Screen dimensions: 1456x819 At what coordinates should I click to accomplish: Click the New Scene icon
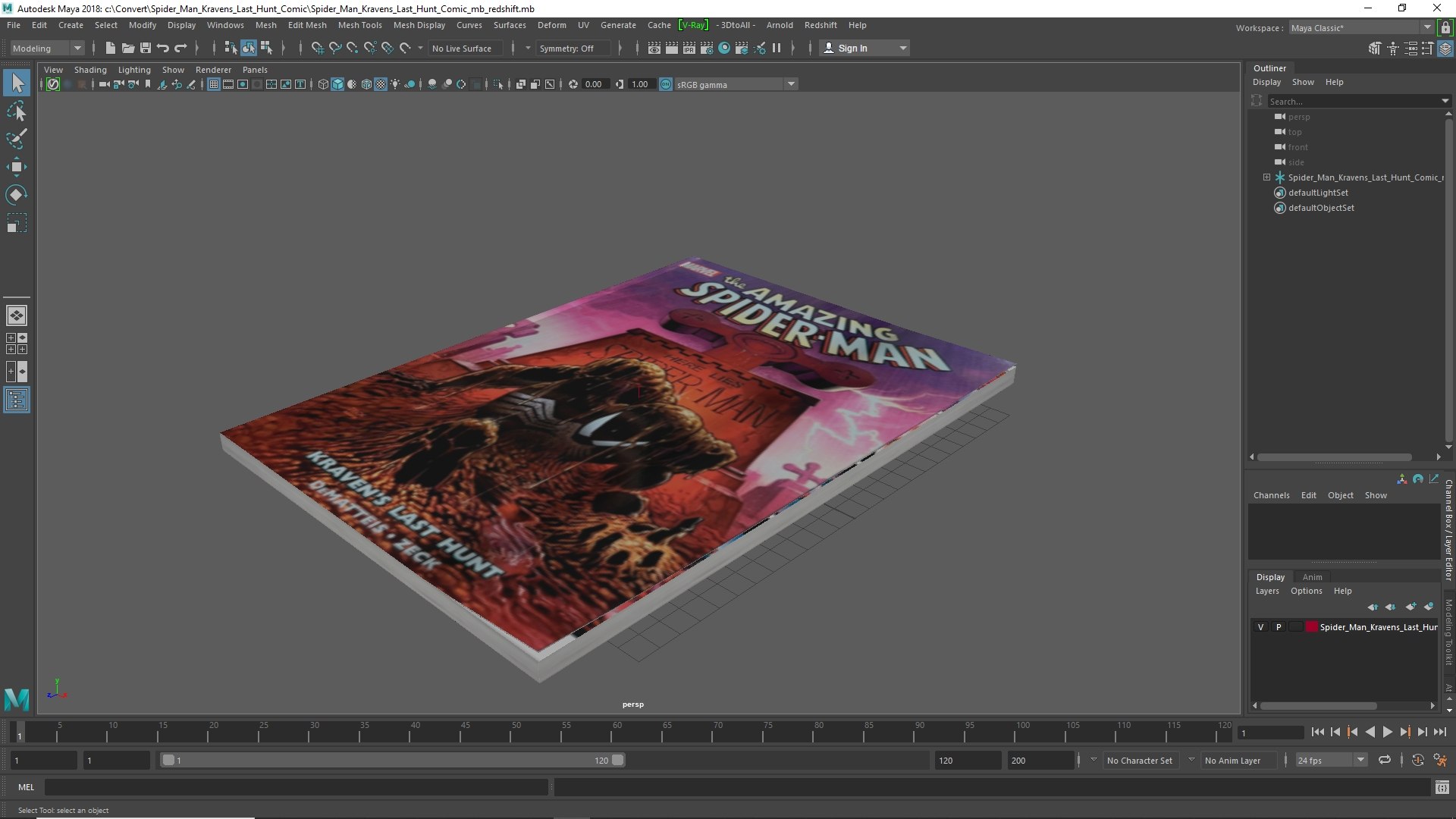click(x=111, y=48)
